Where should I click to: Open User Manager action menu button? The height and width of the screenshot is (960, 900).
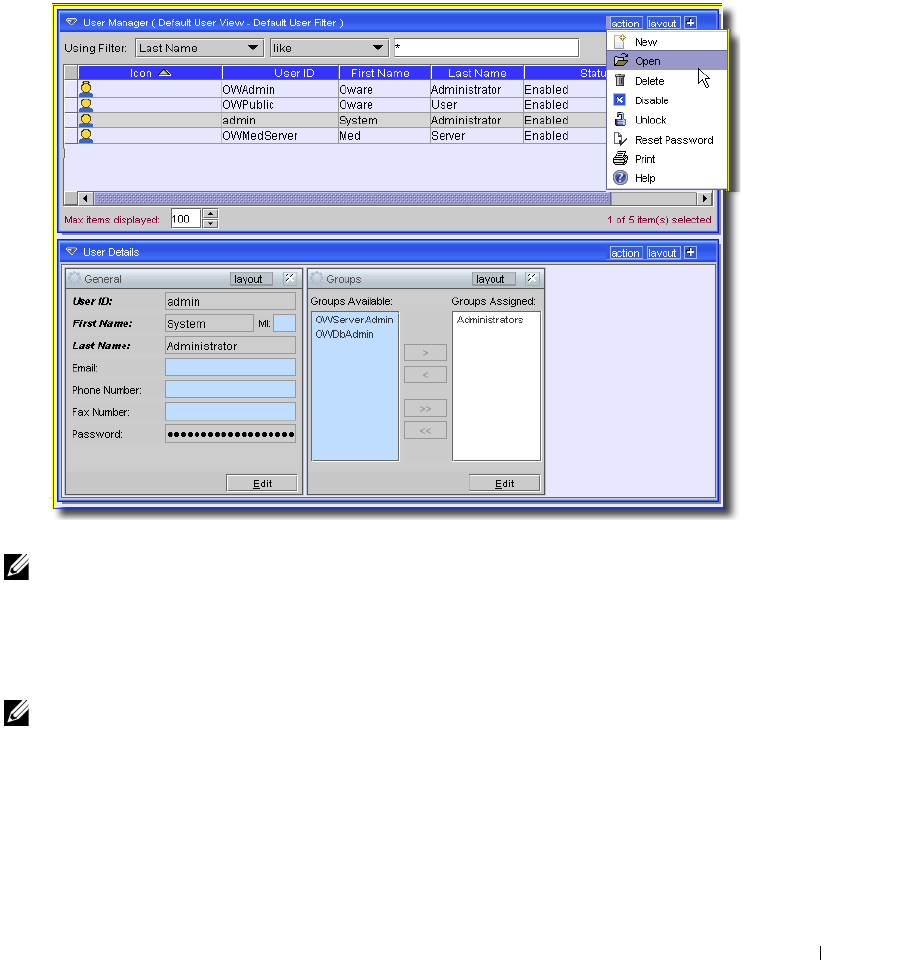[x=625, y=23]
